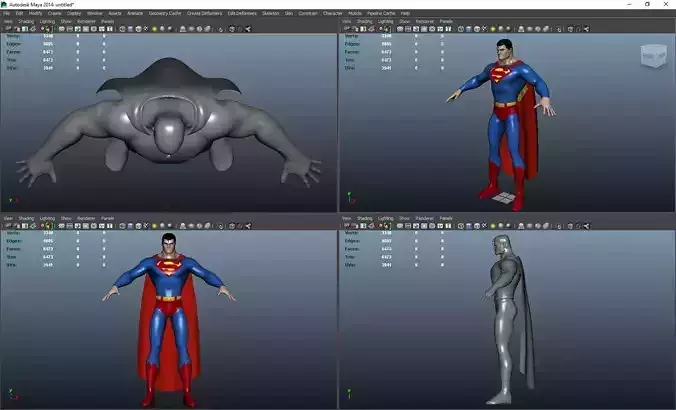Open Show menu of front-view Superman panel

[66, 218]
